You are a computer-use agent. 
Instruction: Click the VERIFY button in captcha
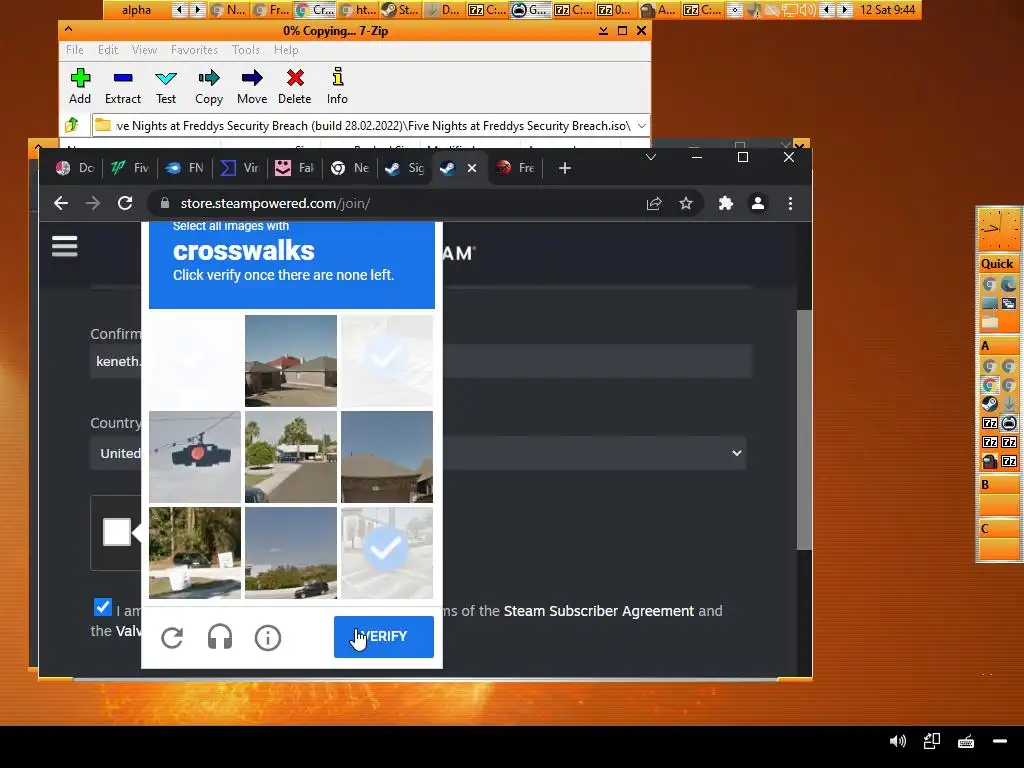[x=384, y=637]
